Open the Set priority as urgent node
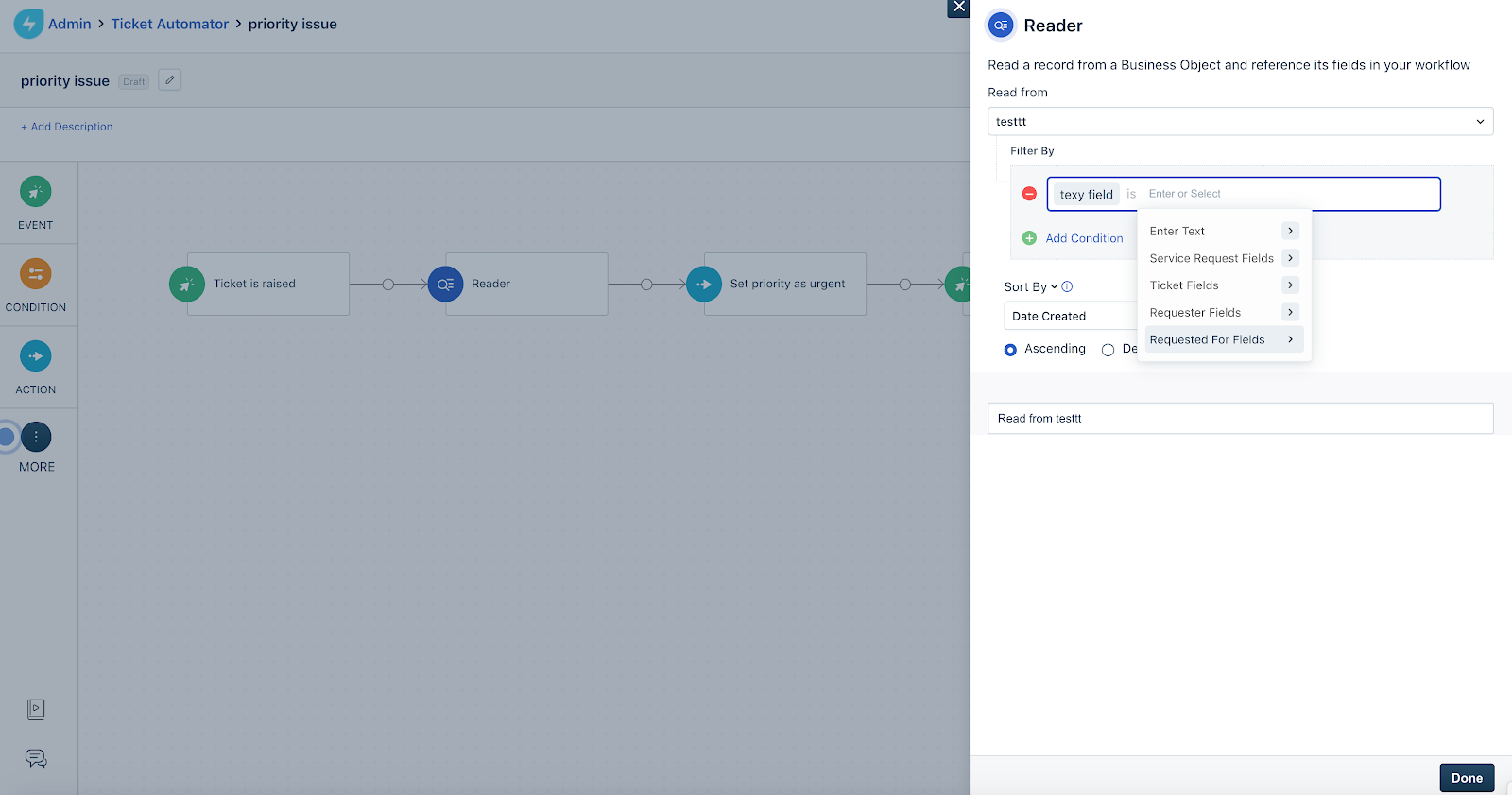 [x=785, y=284]
